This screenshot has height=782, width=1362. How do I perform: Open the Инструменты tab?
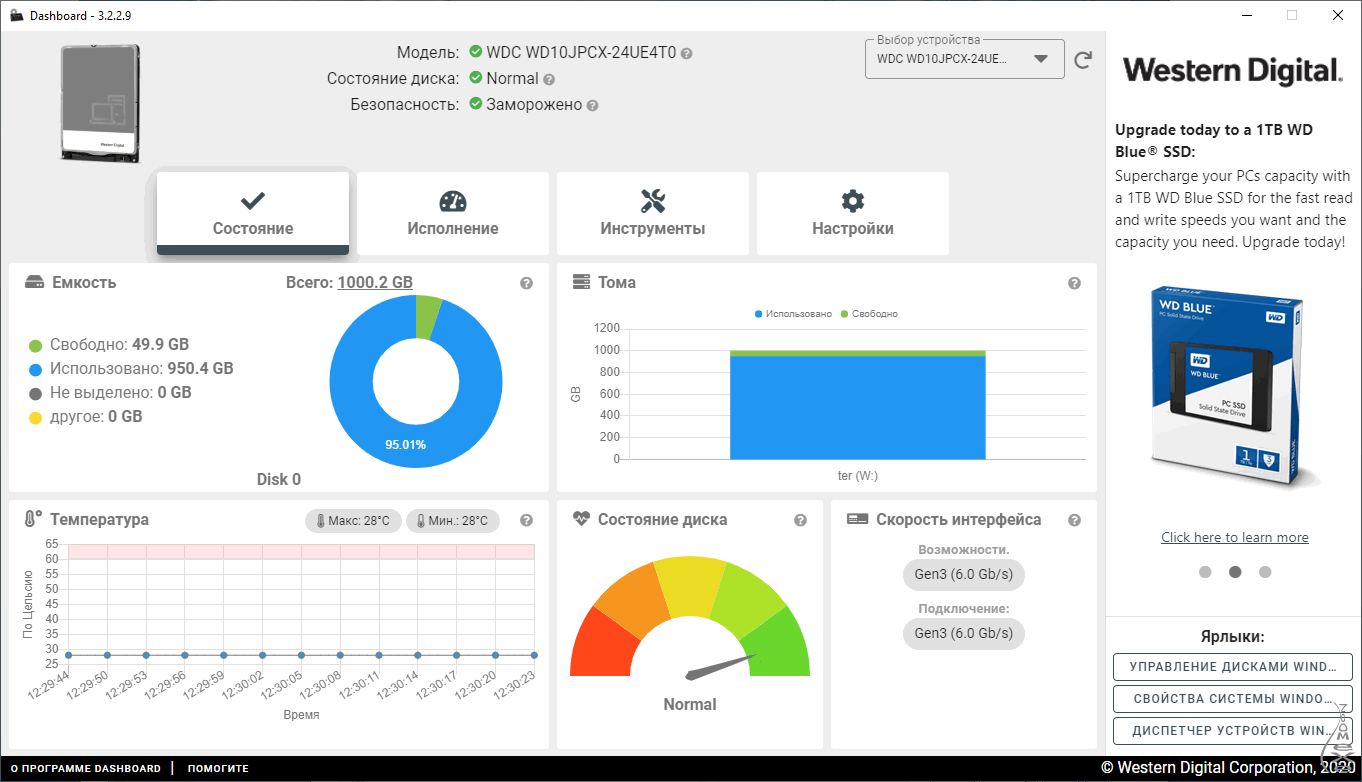pos(653,213)
